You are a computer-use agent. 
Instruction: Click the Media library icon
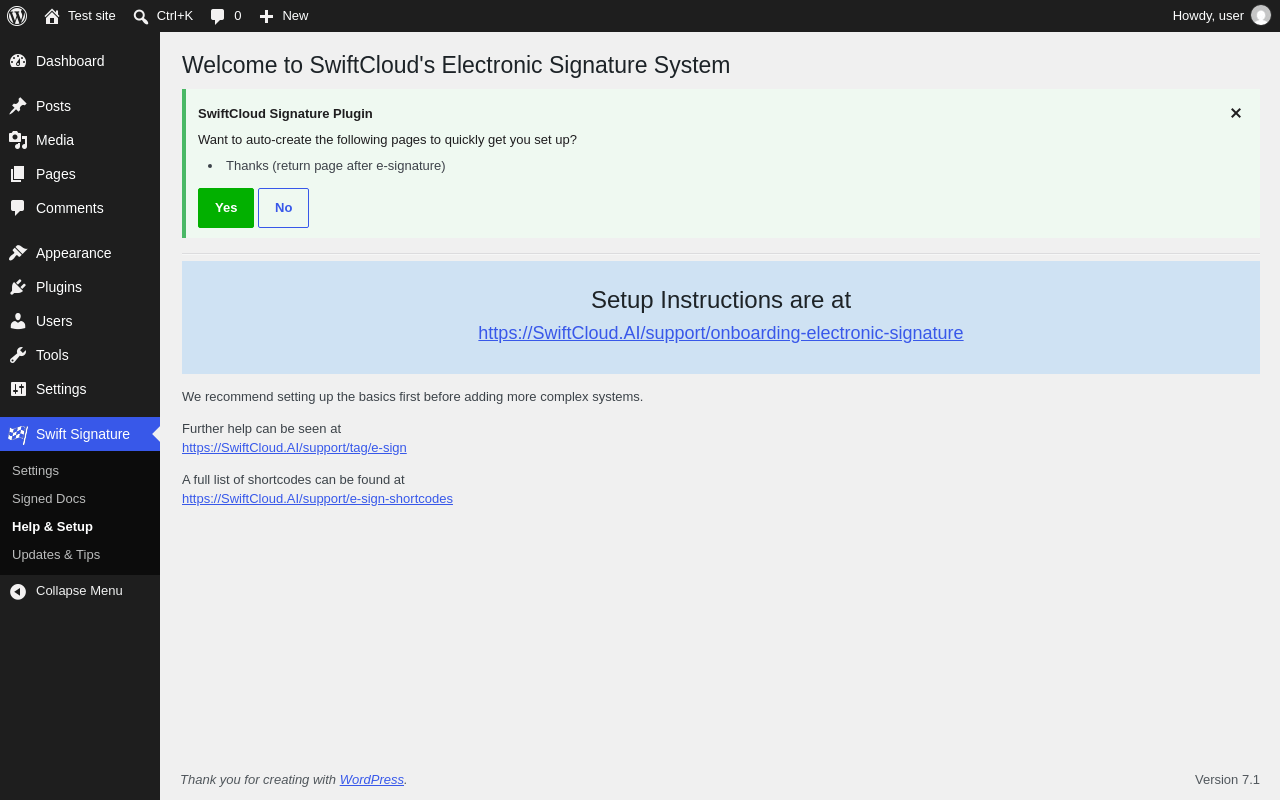(x=18, y=140)
